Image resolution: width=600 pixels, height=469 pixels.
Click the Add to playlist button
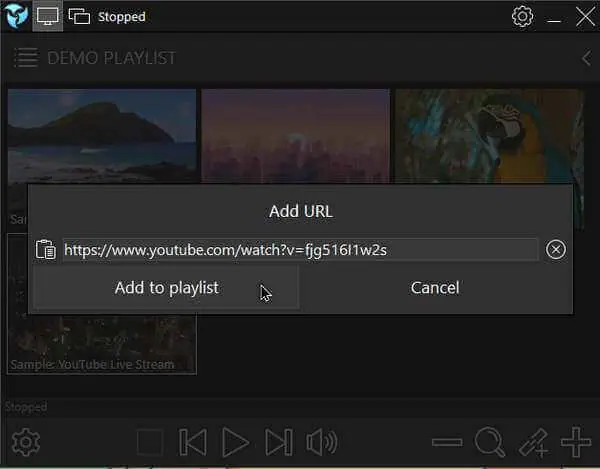click(166, 288)
